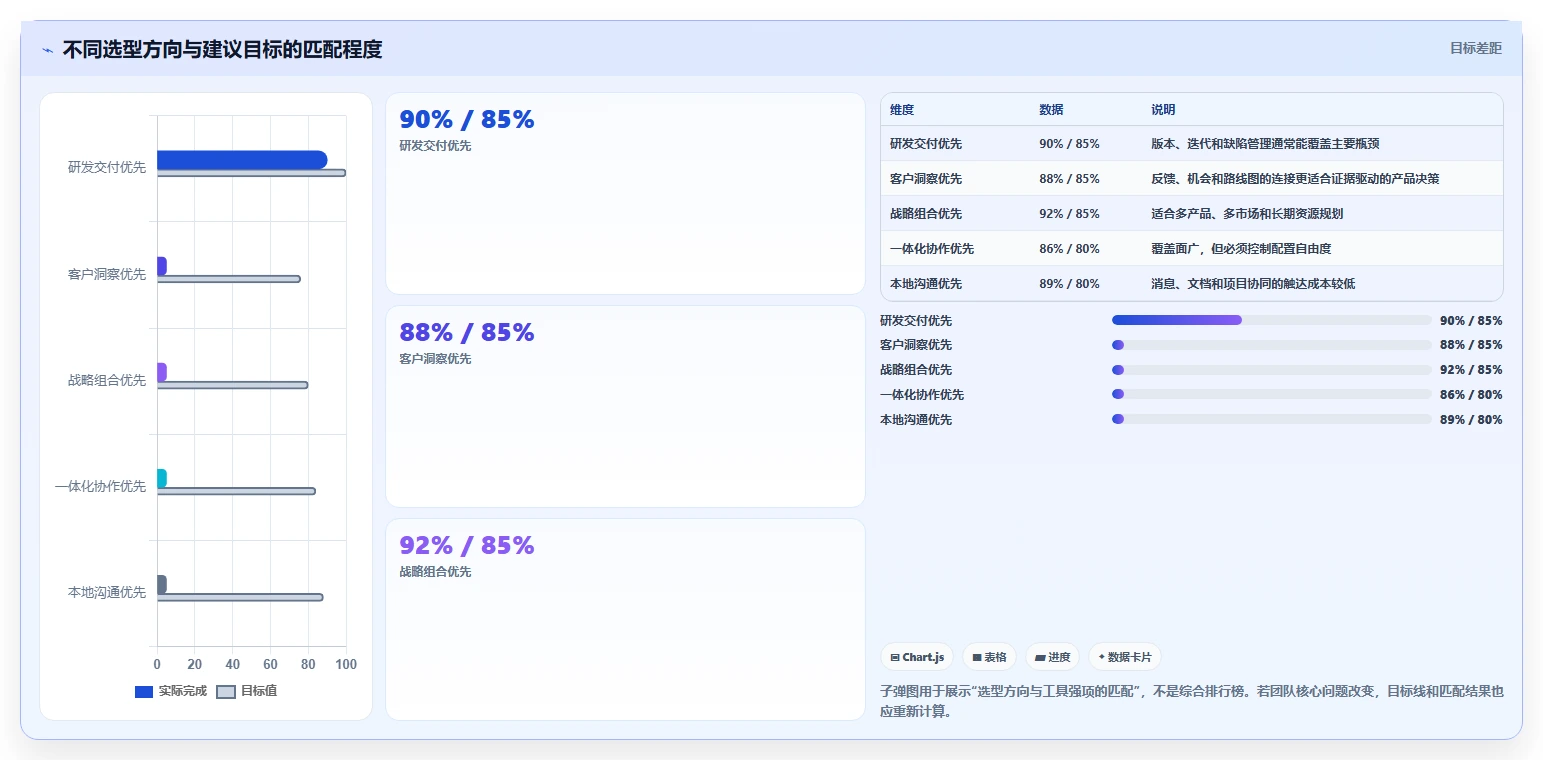Toggle the 目标值 legend series
This screenshot has width=1543, height=760.
coord(247,691)
